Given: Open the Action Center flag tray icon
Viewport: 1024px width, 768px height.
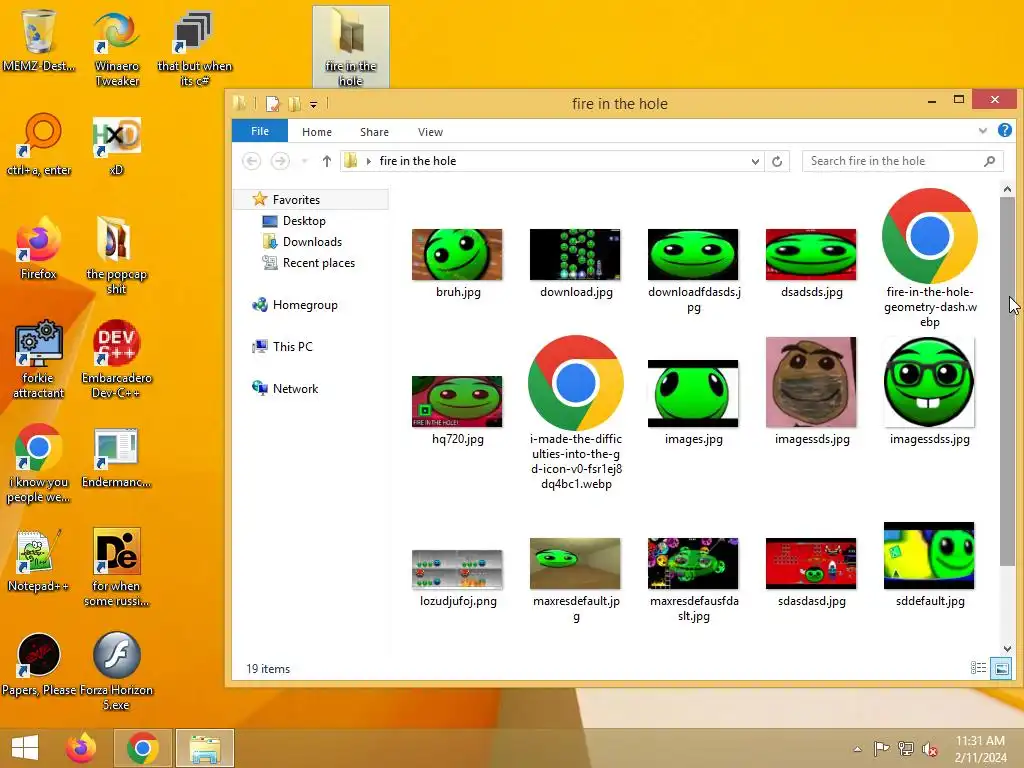Looking at the screenshot, I should 882,749.
